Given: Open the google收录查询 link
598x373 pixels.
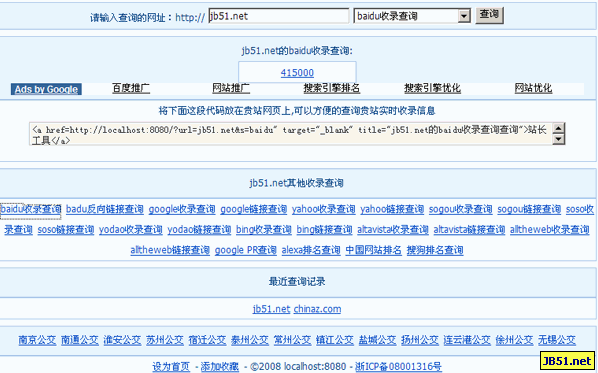Looking at the screenshot, I should [182, 209].
